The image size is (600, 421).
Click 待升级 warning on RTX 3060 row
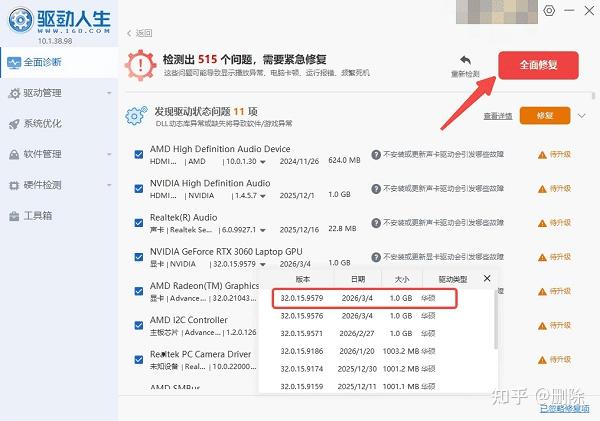click(x=554, y=257)
